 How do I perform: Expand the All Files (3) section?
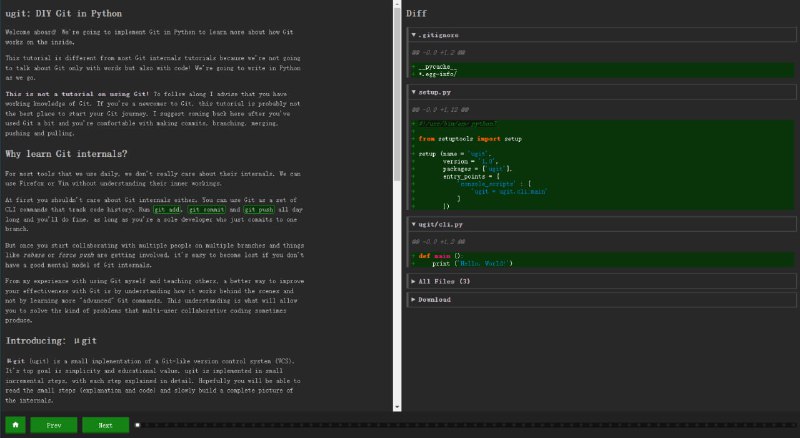(x=602, y=281)
